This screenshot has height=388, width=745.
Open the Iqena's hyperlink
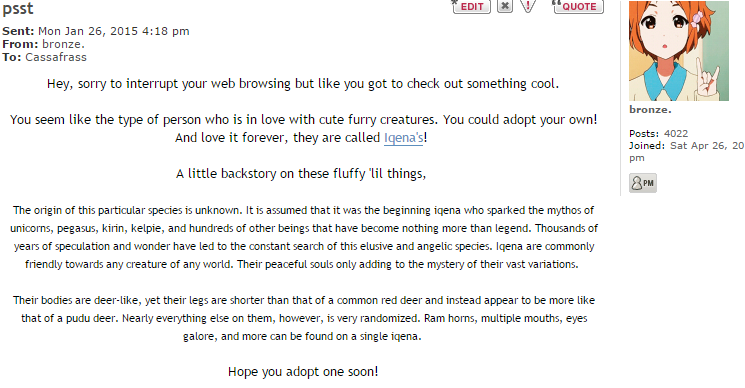(403, 138)
